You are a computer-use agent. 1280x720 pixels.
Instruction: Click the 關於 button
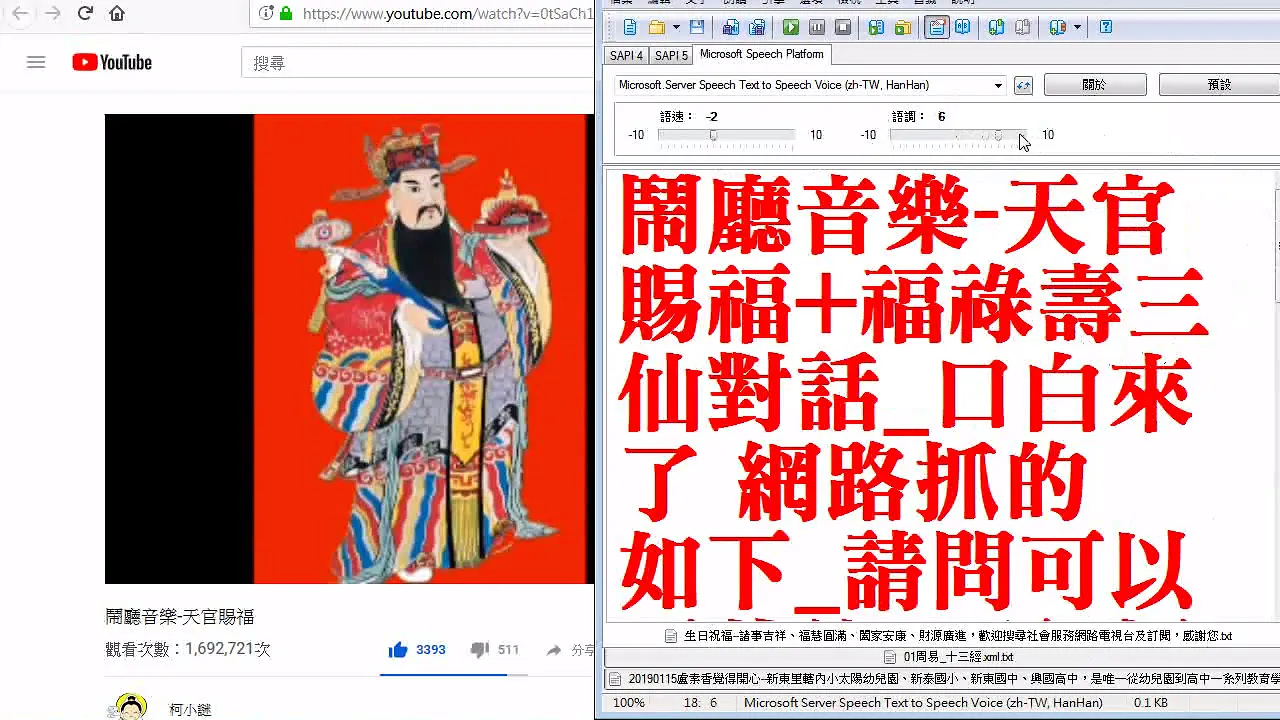pos(1094,85)
